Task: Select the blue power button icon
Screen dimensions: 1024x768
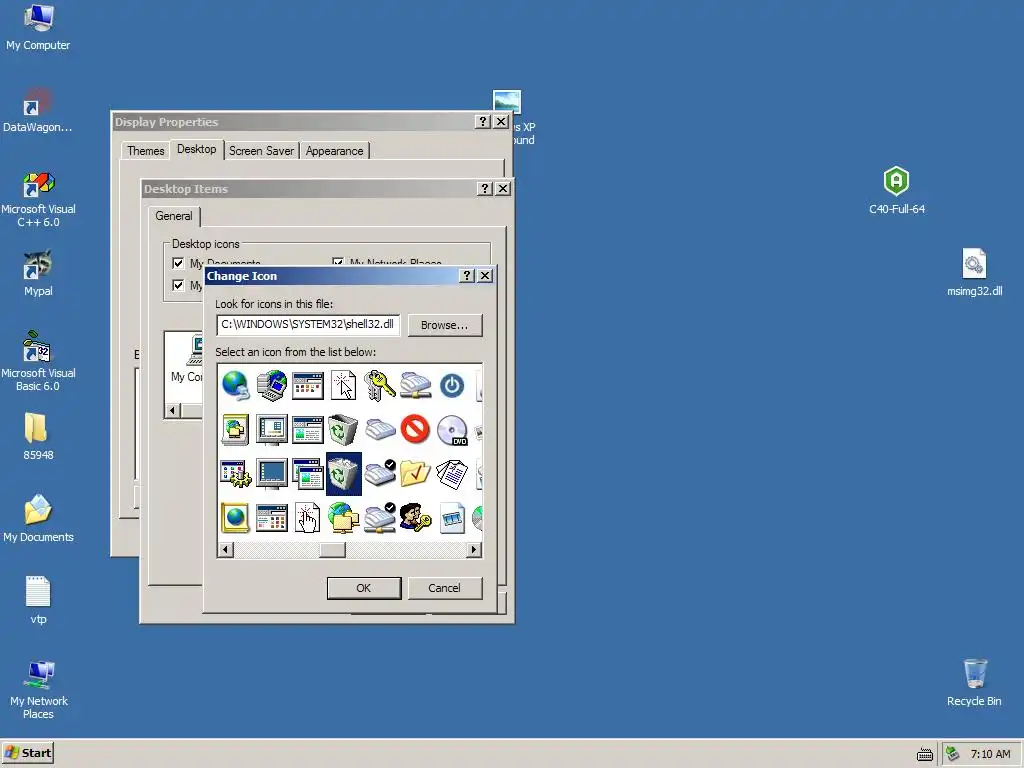Action: [x=451, y=385]
